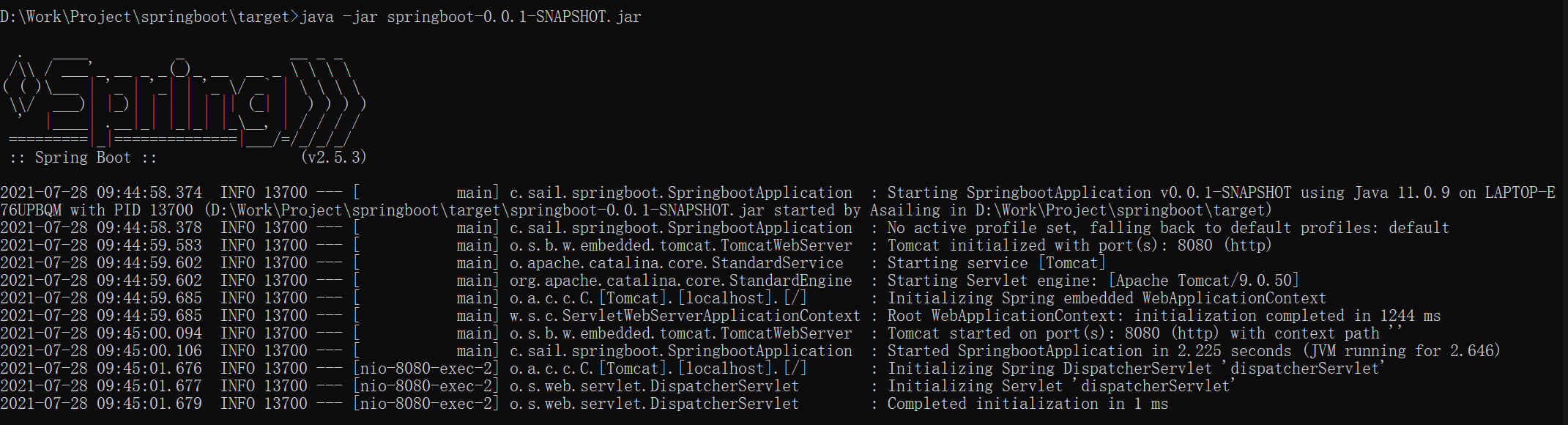Click 'Starting service [Tomcat]' log message
Image resolution: width=1568 pixels, height=425 pixels.
(997, 263)
